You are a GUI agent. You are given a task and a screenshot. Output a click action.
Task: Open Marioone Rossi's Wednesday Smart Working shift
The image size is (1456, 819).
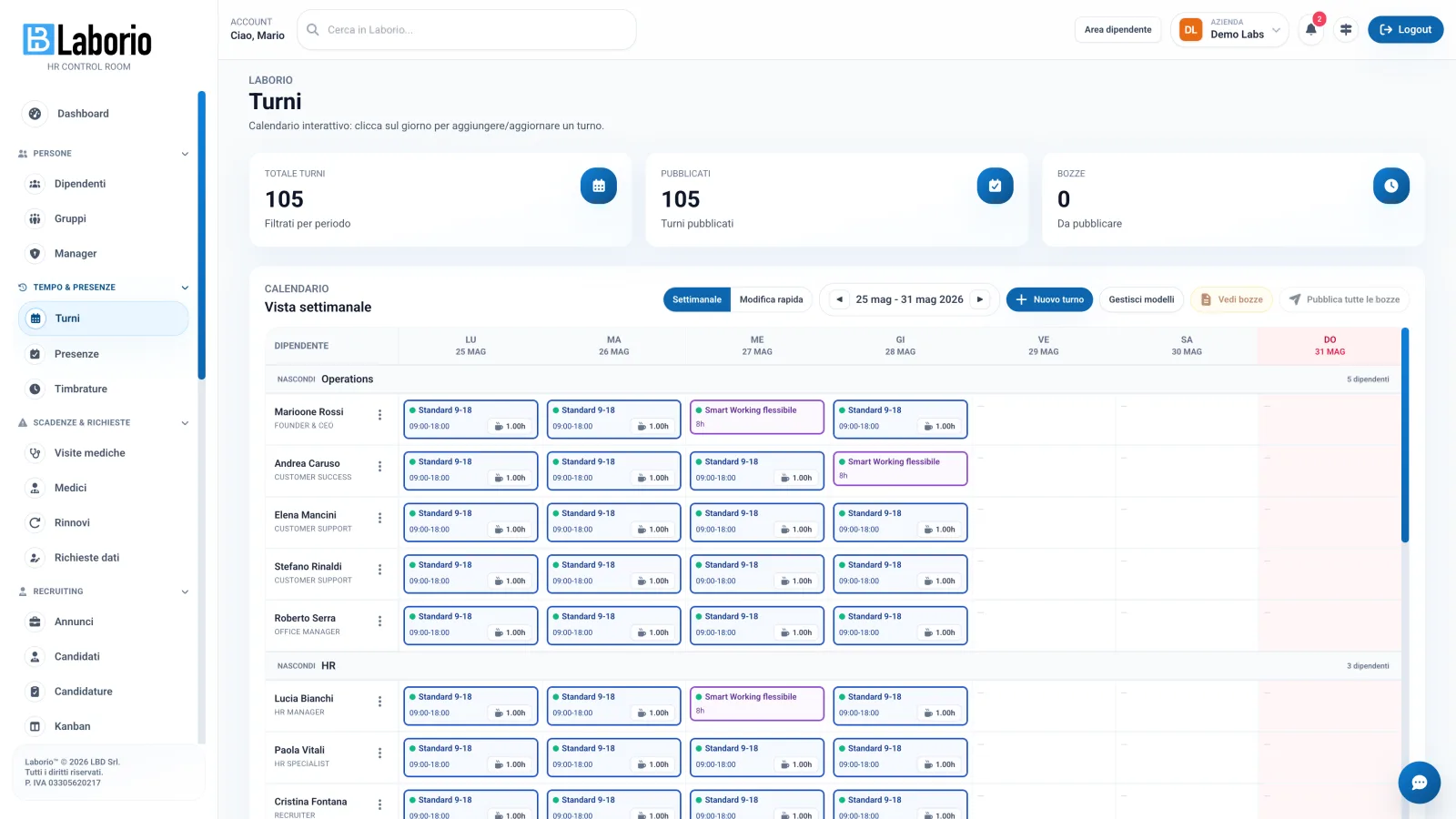757,418
